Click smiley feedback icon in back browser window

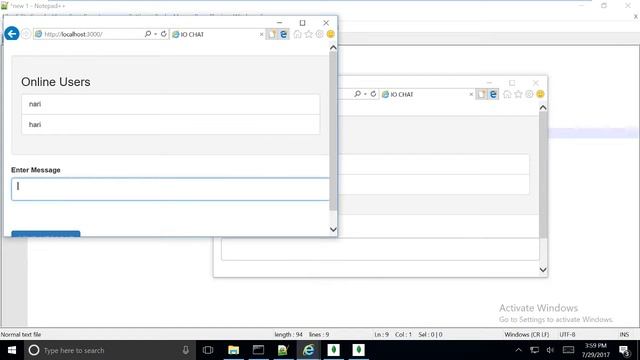coord(540,94)
